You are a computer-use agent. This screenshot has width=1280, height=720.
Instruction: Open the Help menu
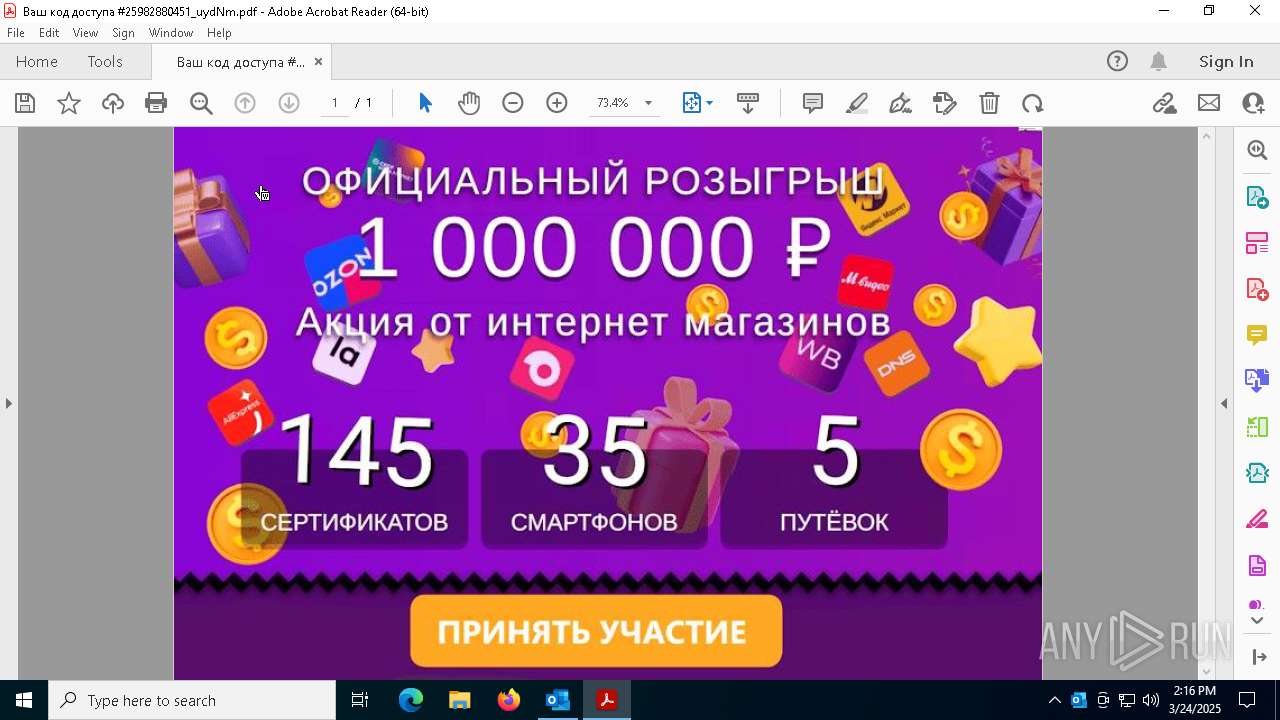coord(219,33)
